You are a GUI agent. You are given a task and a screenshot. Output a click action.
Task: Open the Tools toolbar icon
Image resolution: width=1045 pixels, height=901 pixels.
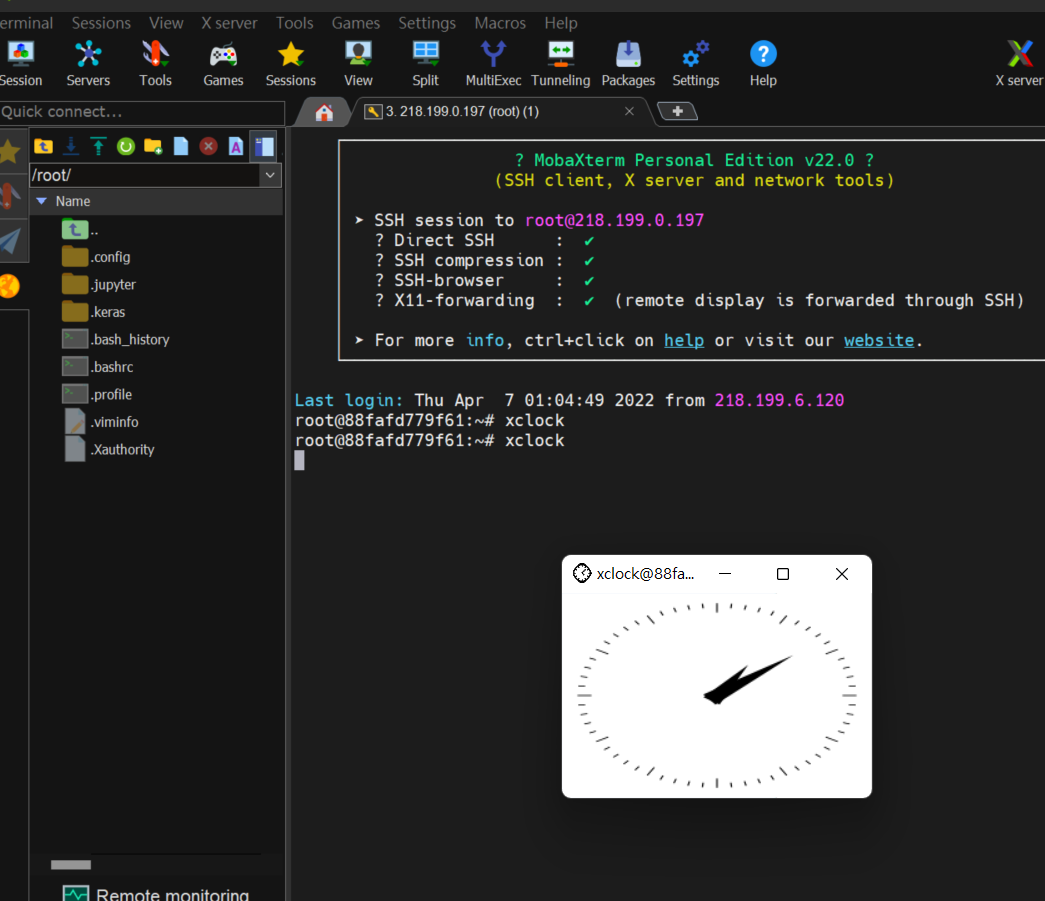tap(155, 64)
